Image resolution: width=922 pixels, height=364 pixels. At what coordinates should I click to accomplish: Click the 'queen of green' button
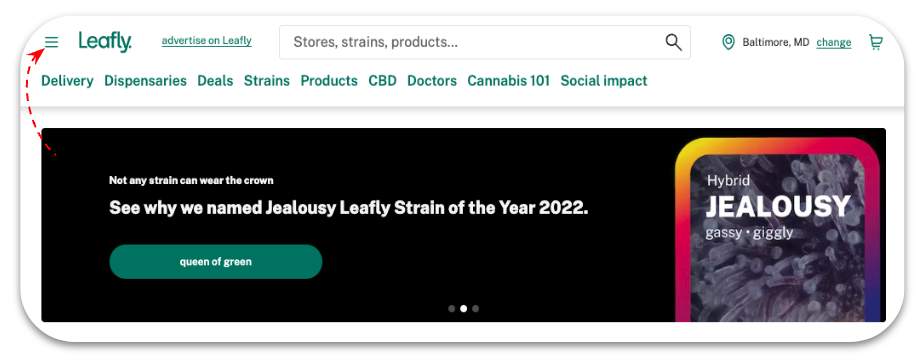tap(216, 262)
